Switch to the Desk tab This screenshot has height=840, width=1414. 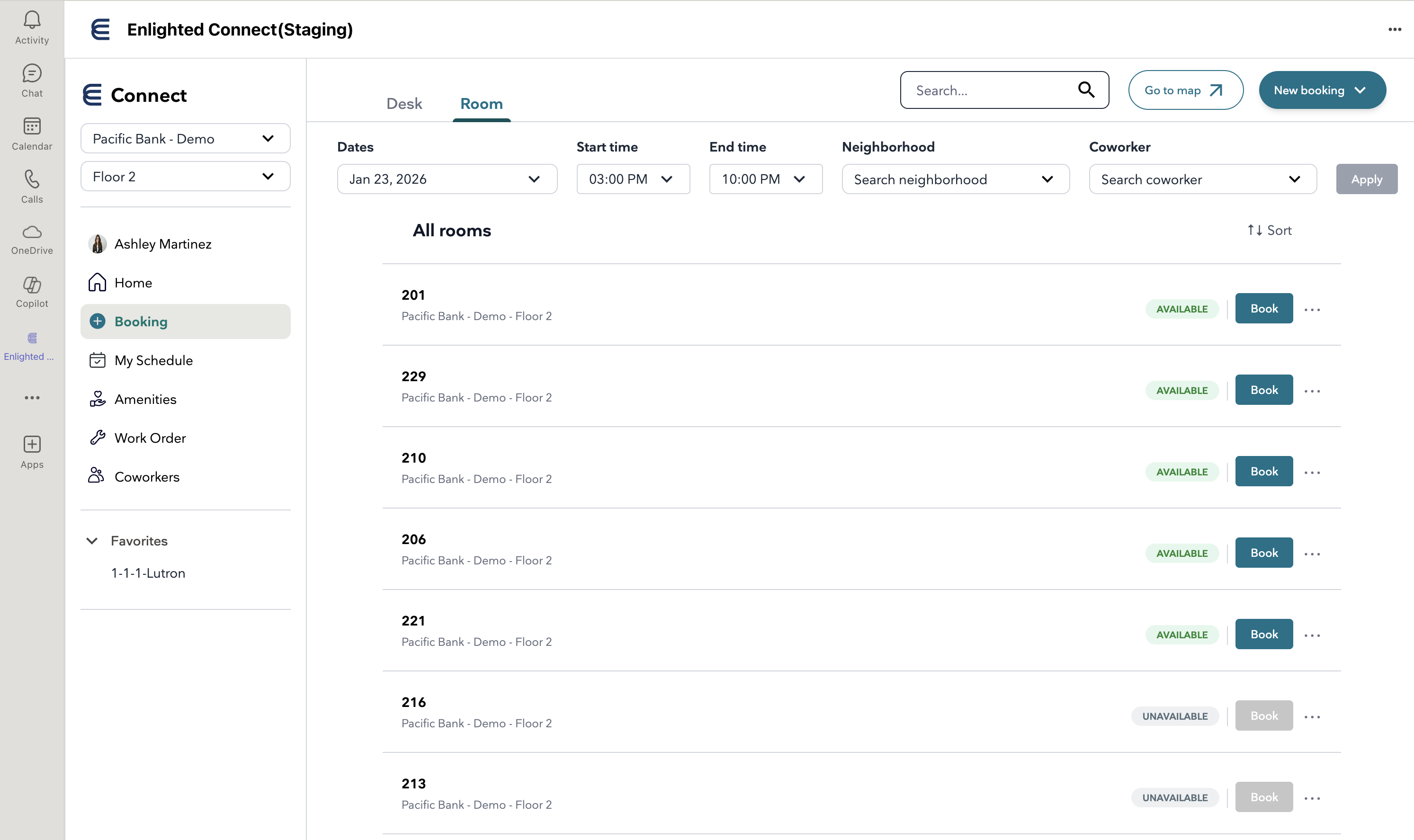pos(404,104)
